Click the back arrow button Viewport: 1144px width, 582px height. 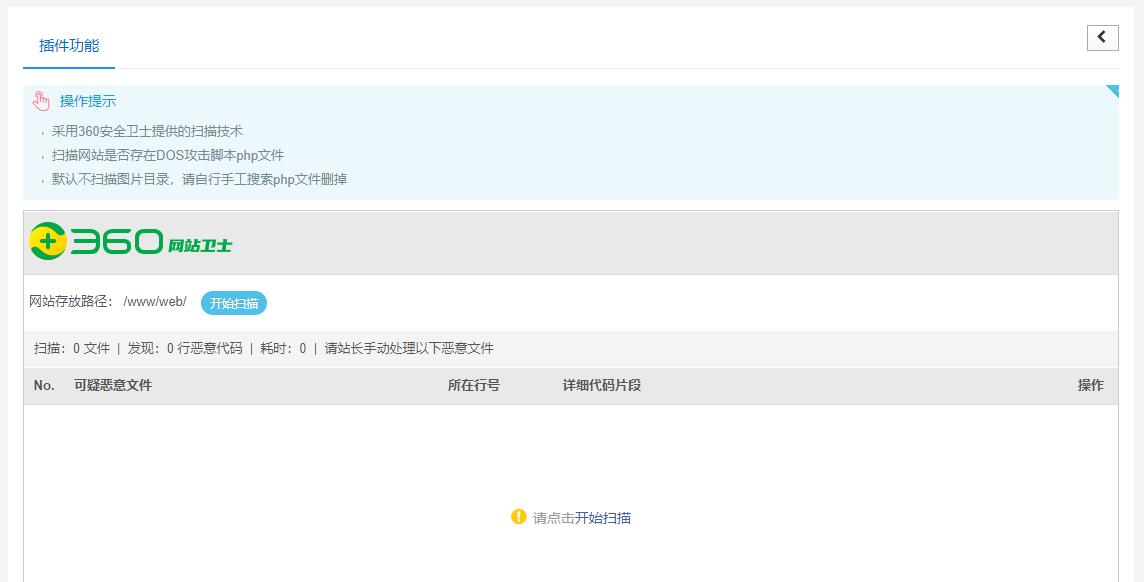pyautogui.click(x=1102, y=37)
